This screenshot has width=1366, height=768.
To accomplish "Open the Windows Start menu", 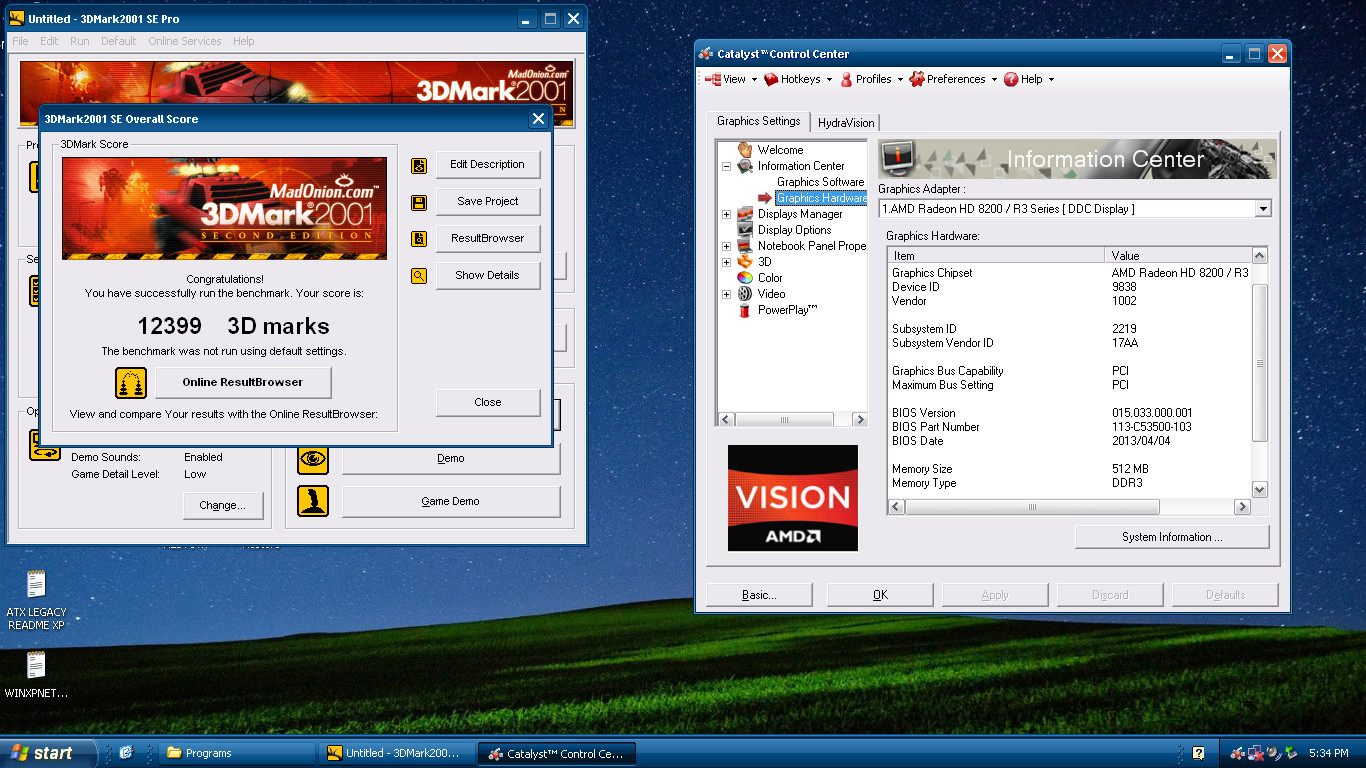I will click(49, 753).
